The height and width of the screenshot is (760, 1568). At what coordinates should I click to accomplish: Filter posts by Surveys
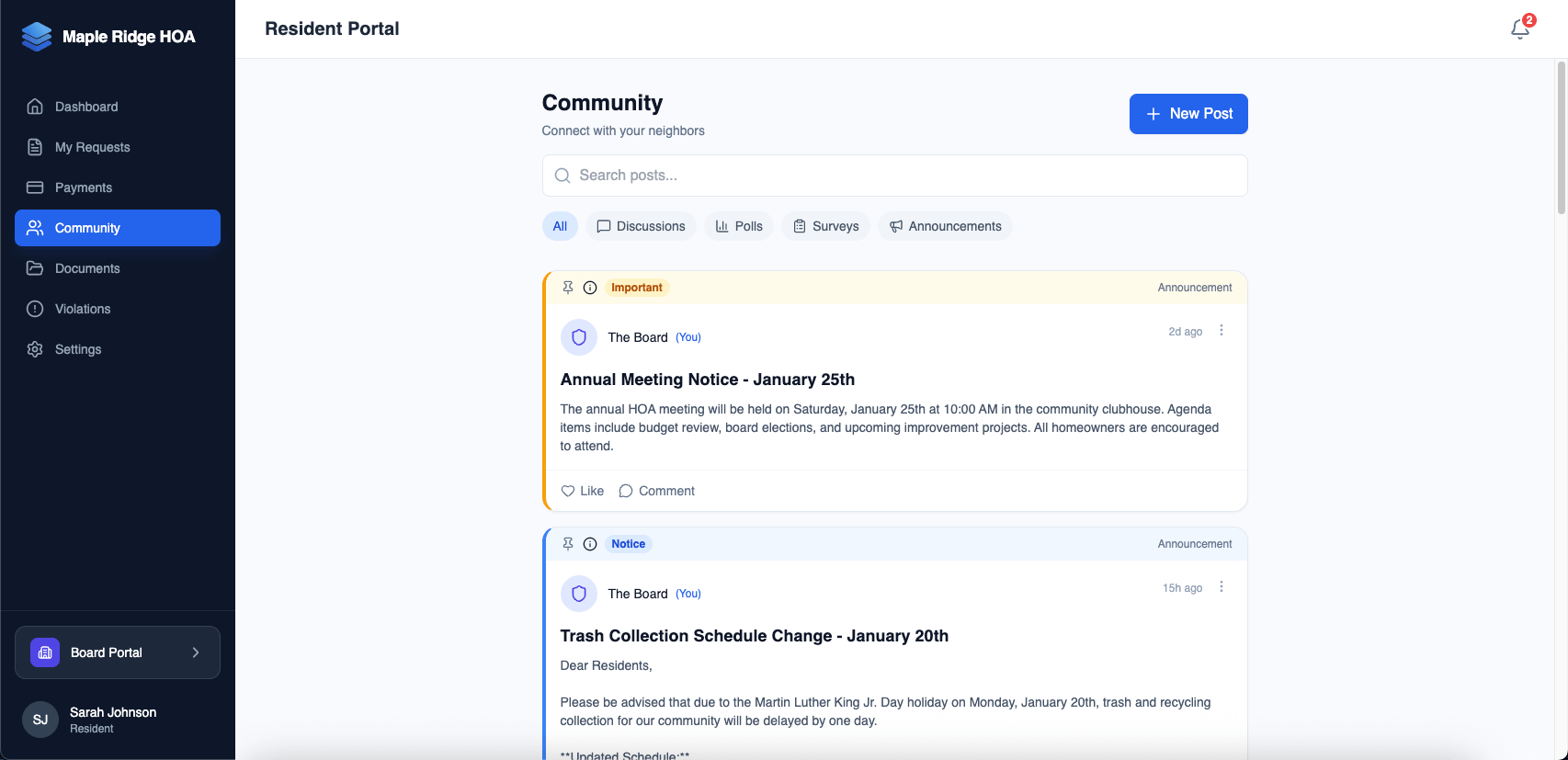[x=825, y=226]
